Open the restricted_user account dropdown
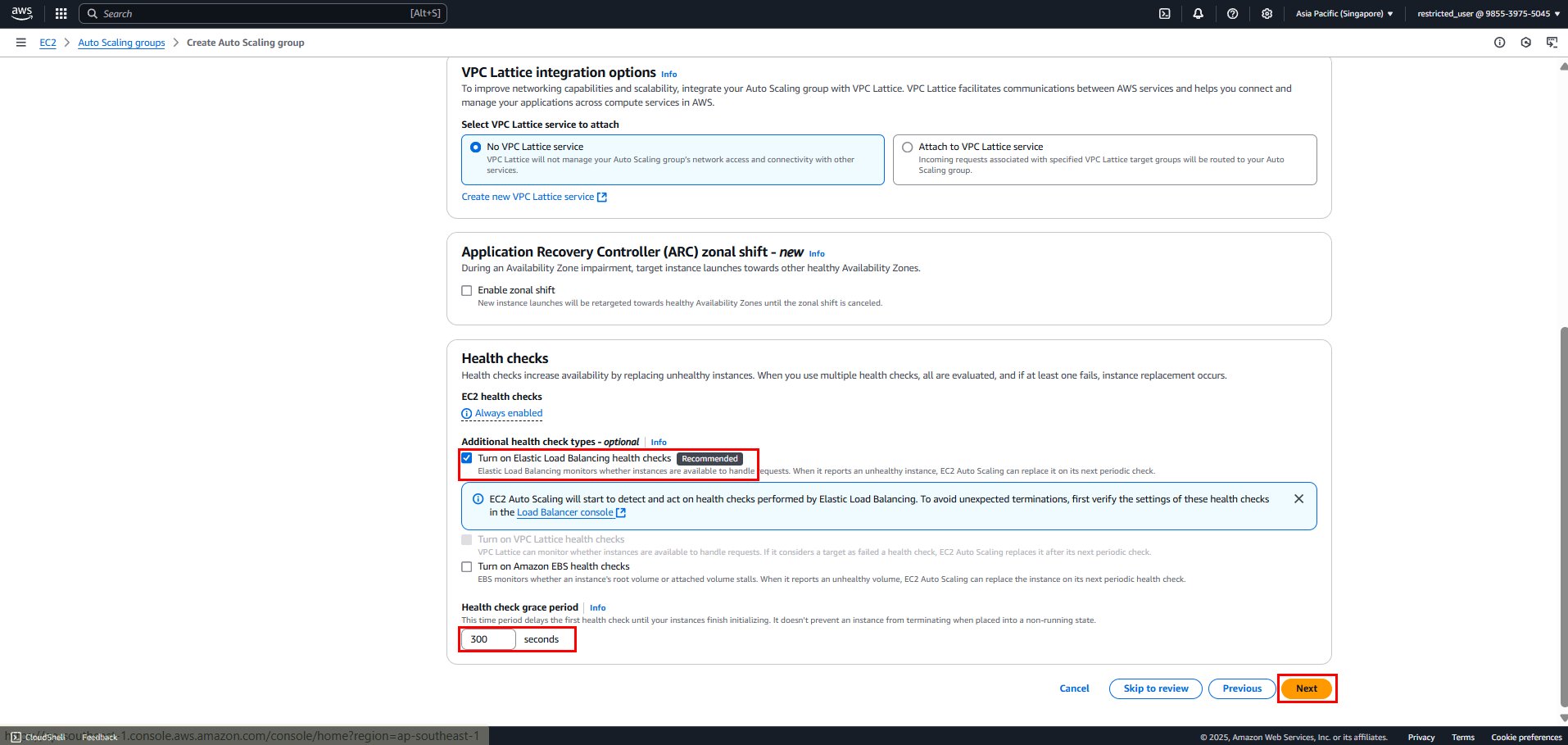Viewport: 1568px width, 745px height. tap(1489, 14)
